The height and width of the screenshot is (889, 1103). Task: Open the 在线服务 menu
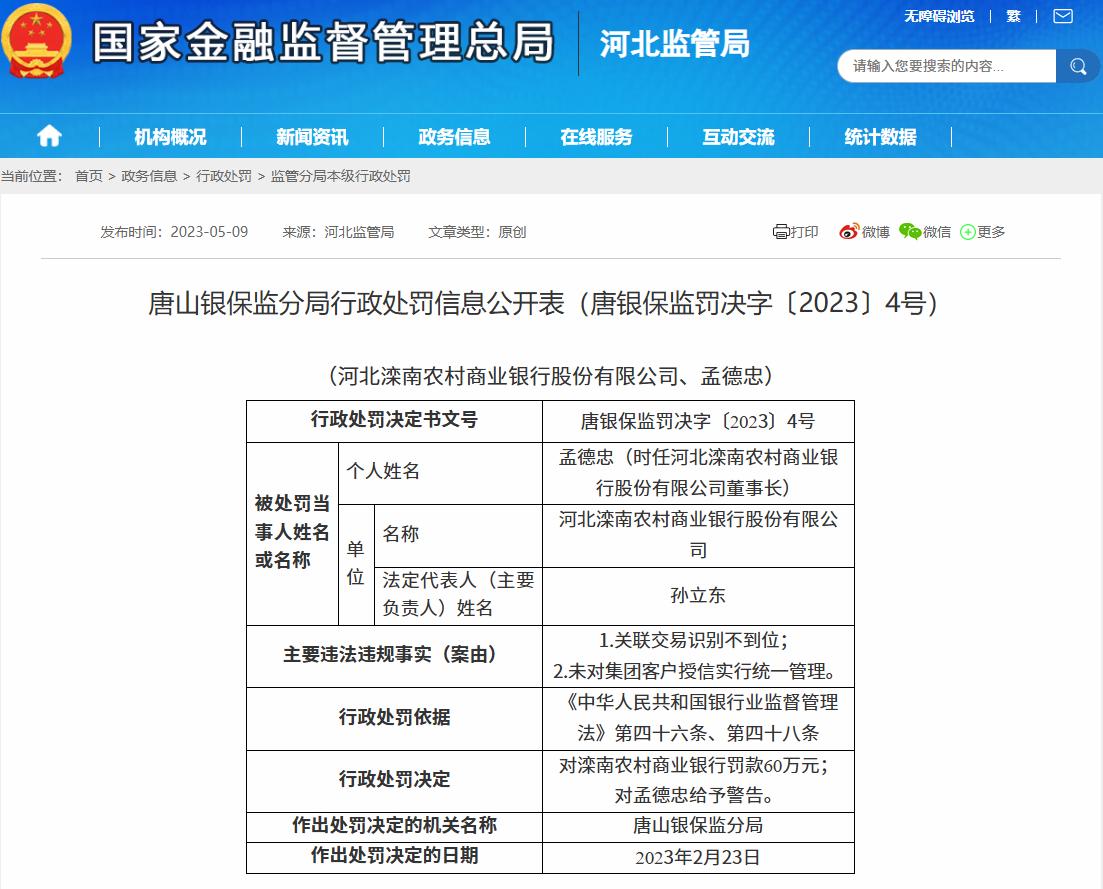point(597,137)
